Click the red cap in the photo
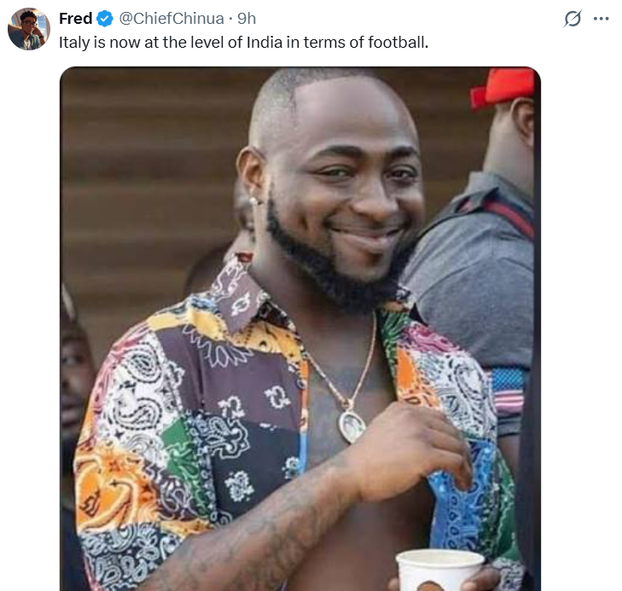Screen dimensions: 622x591 click(x=503, y=87)
